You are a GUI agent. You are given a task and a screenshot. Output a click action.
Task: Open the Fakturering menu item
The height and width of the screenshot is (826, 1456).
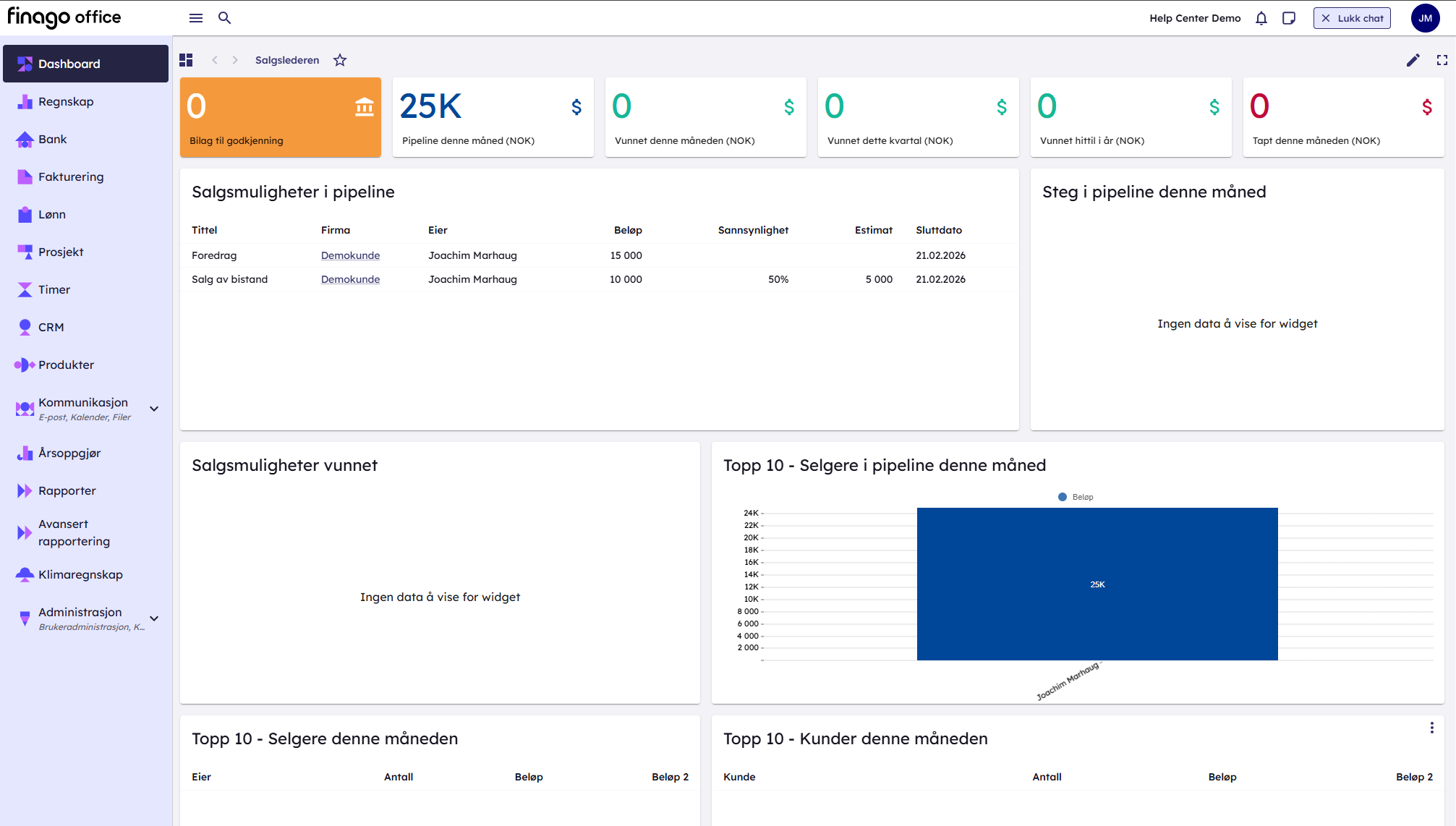(x=71, y=177)
